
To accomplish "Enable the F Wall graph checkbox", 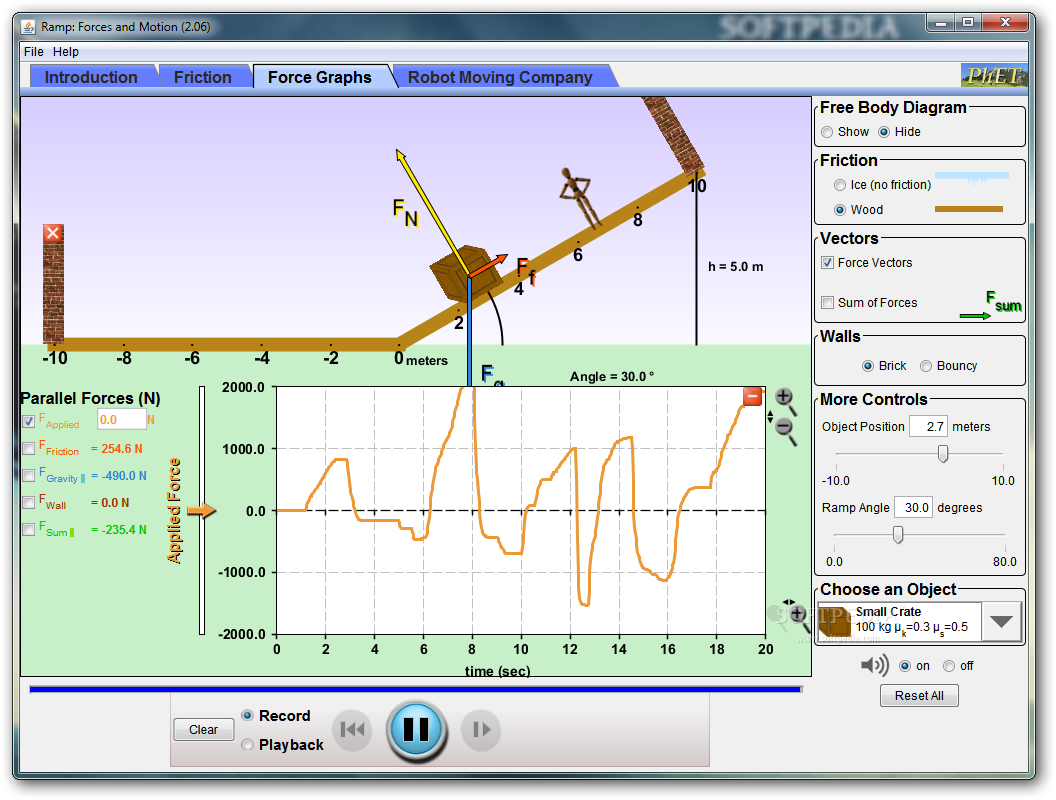I will (29, 502).
